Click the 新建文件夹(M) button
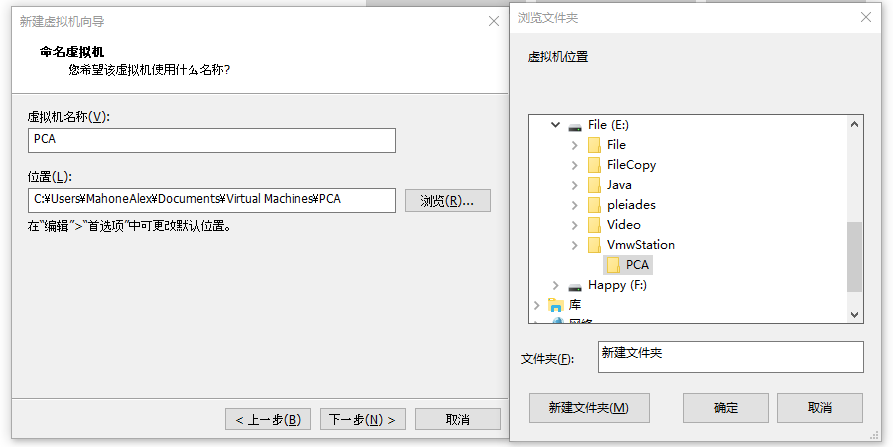This screenshot has height=447, width=893. point(589,408)
